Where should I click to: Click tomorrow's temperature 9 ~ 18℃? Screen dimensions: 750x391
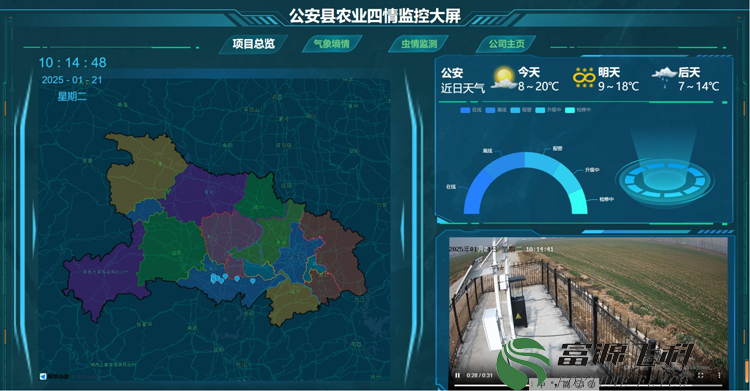coord(618,87)
